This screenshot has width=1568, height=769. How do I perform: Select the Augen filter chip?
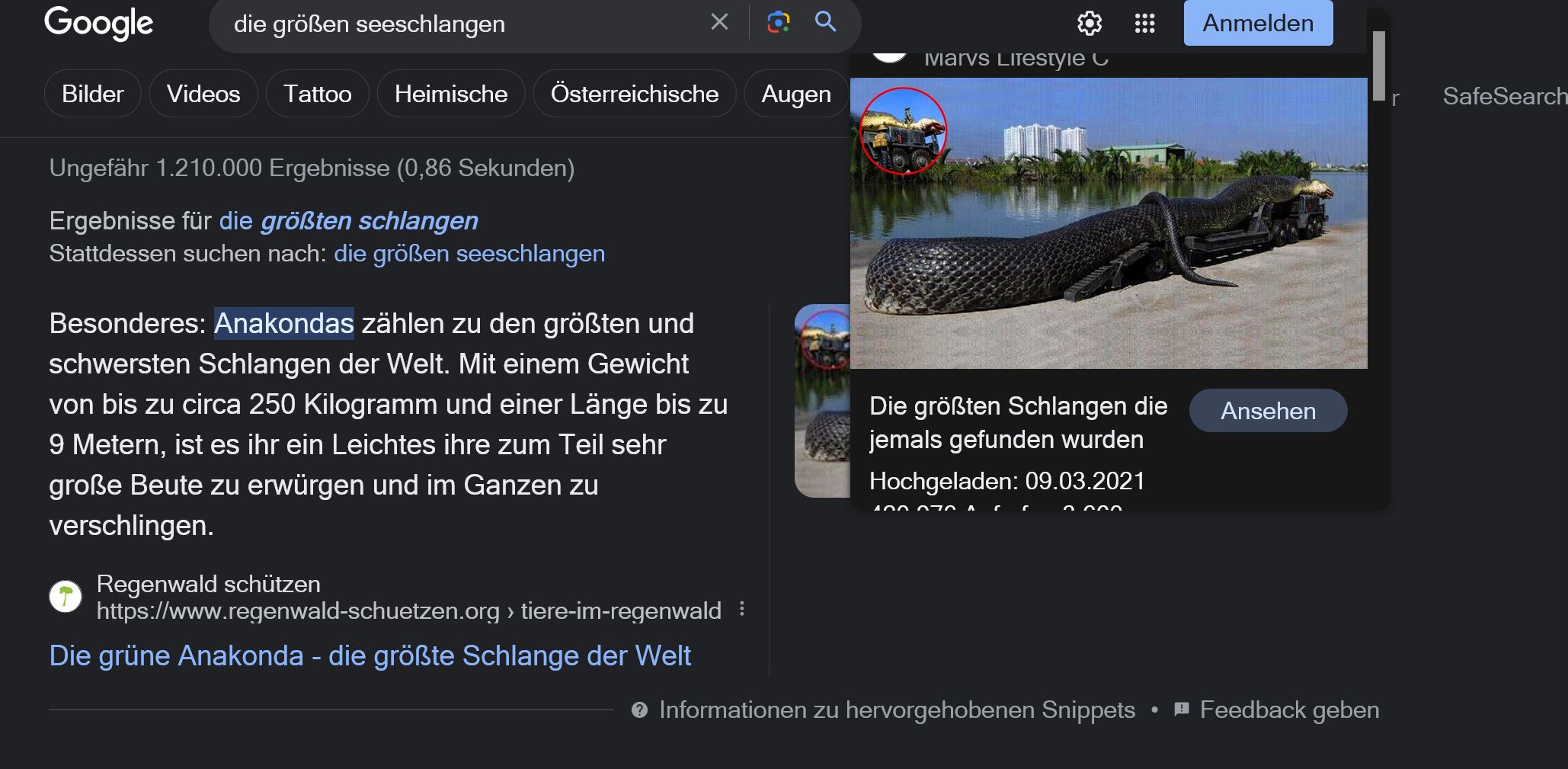[796, 94]
